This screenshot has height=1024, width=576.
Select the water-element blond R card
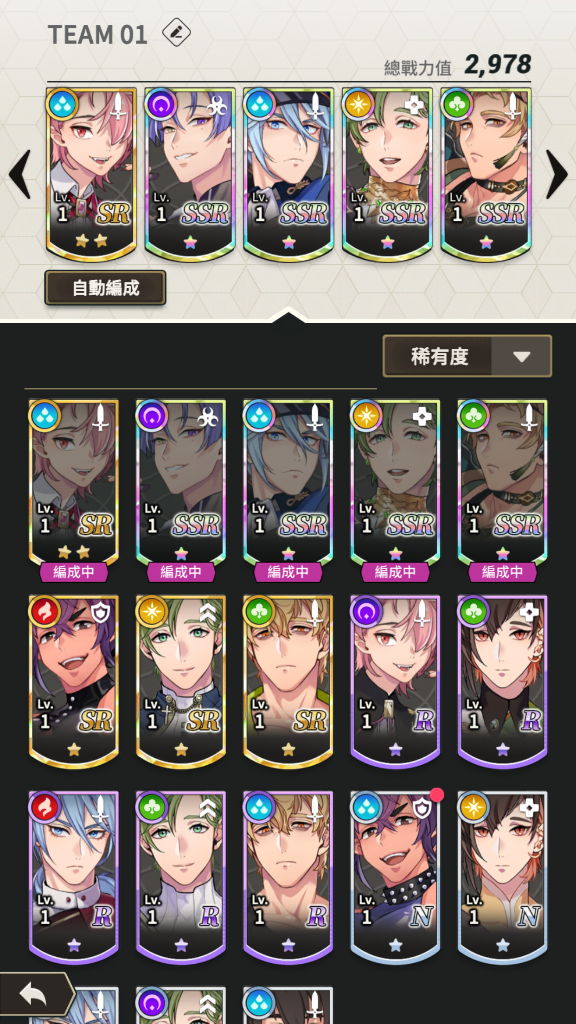288,878
